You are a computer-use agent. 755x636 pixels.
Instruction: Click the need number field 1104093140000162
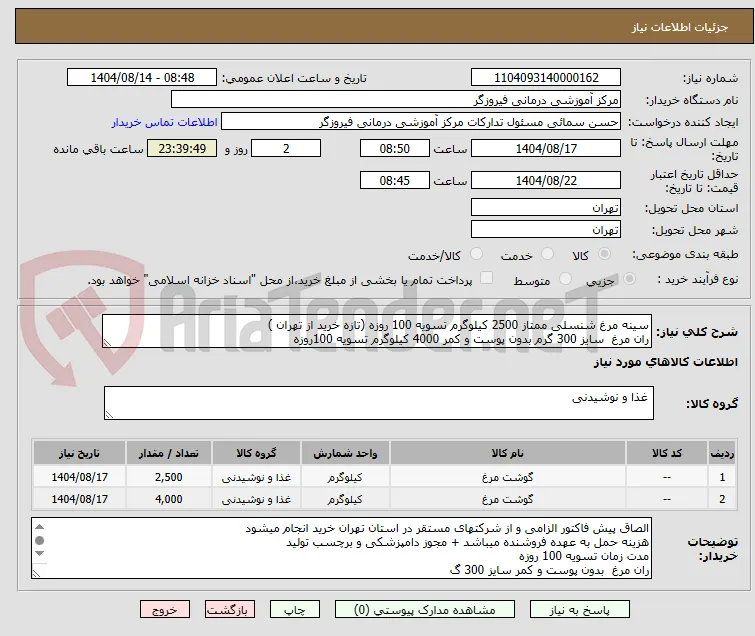(x=546, y=78)
